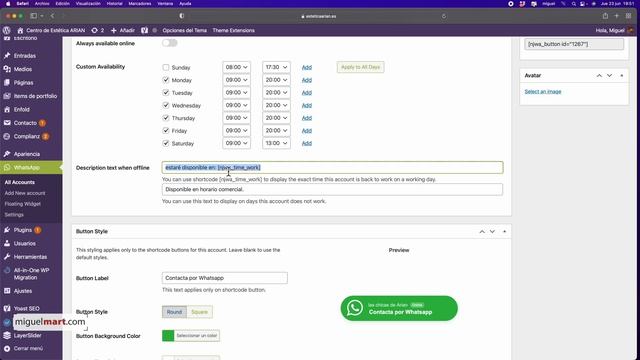Click the Usuarios sidebar icon
Viewport: 640px width, 360px height.
tap(7, 243)
